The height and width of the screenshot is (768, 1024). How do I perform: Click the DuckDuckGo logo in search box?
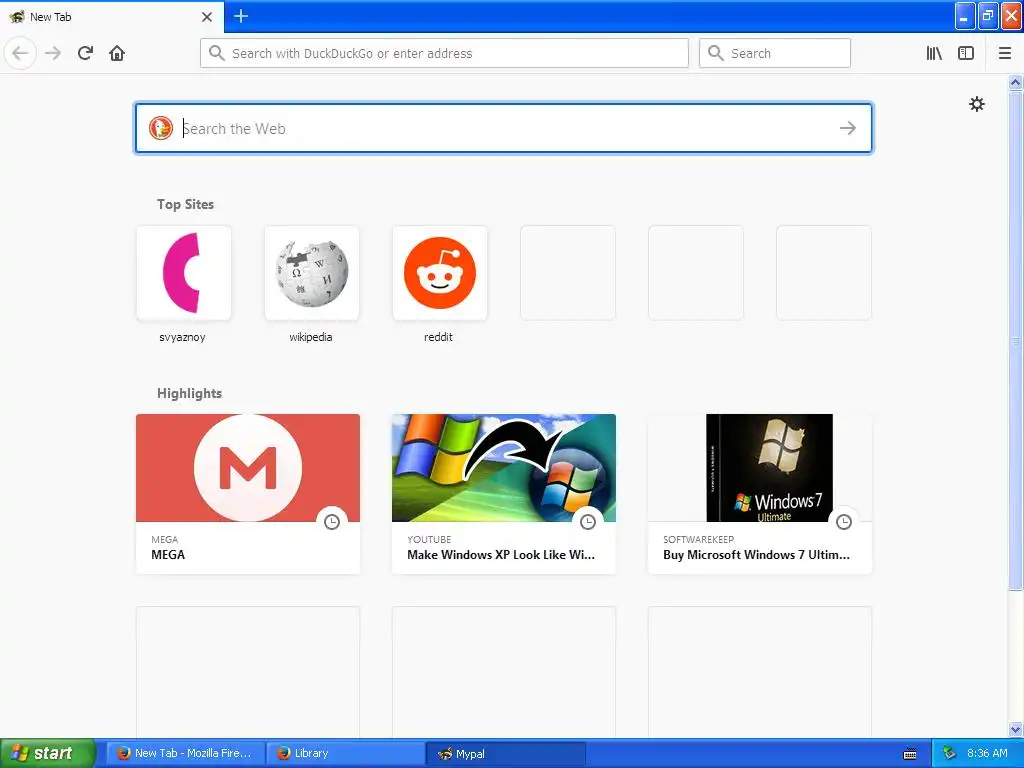(x=161, y=128)
